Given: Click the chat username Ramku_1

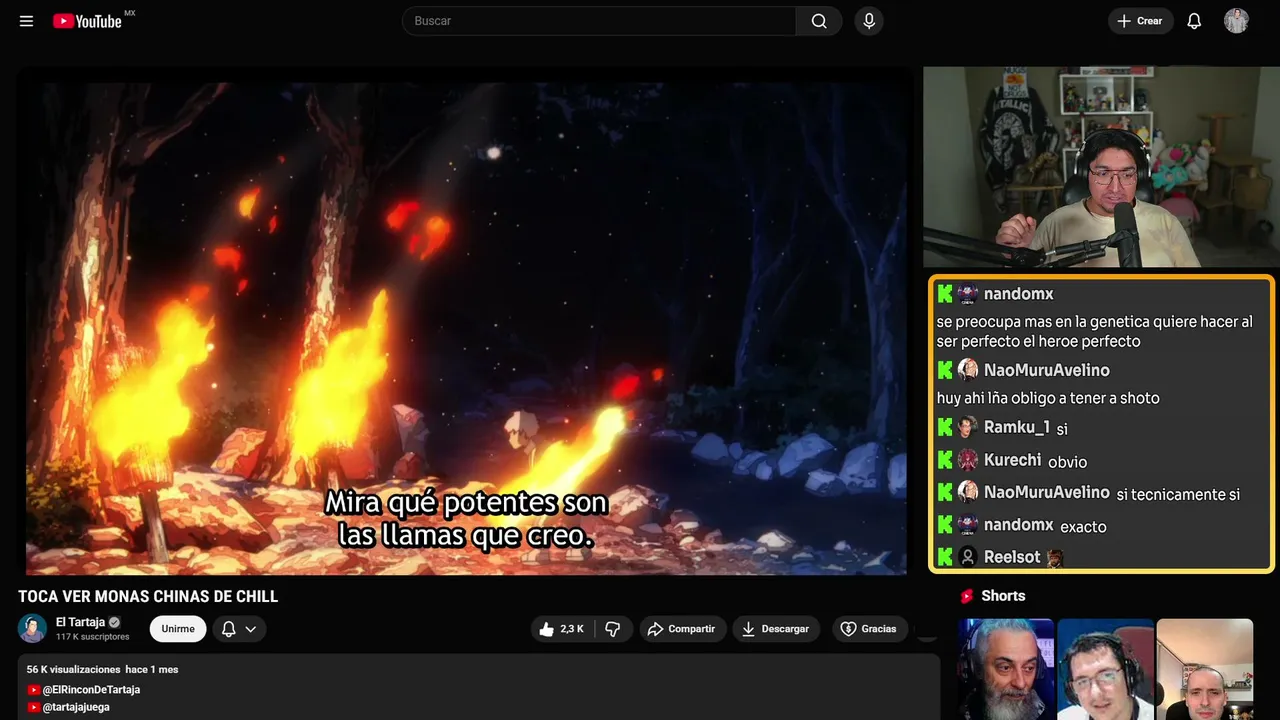Looking at the screenshot, I should [x=1017, y=428].
